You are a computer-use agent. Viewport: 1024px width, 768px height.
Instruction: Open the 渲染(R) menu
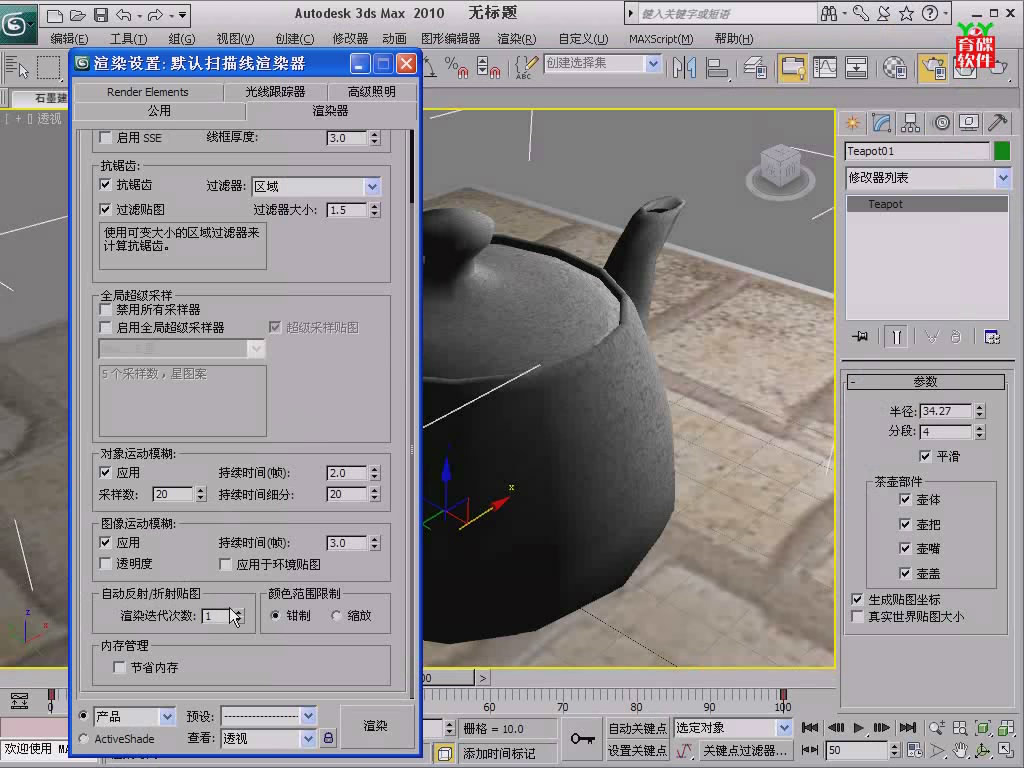pyautogui.click(x=517, y=39)
